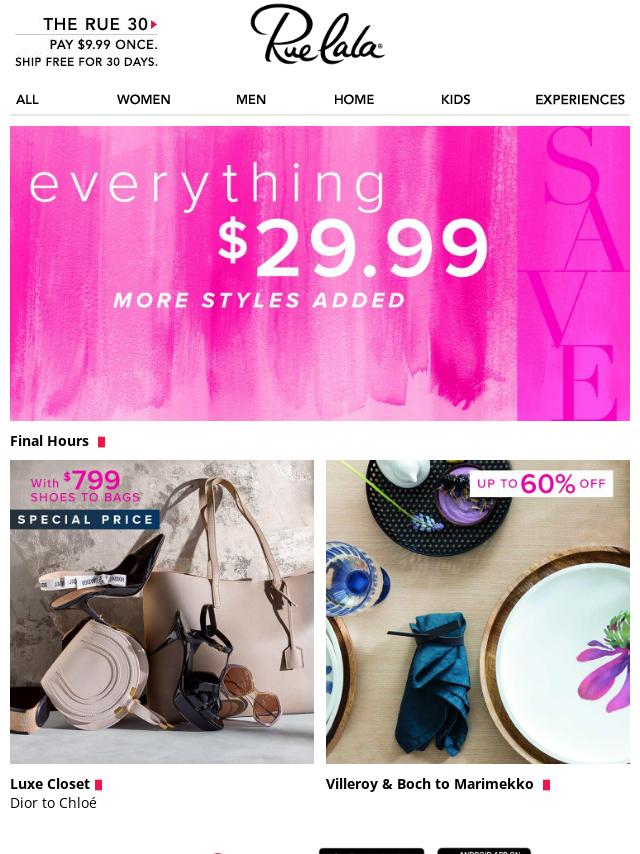Click the red marker next to Final Hours
Viewport: 640px width, 854px height.
click(x=101, y=442)
